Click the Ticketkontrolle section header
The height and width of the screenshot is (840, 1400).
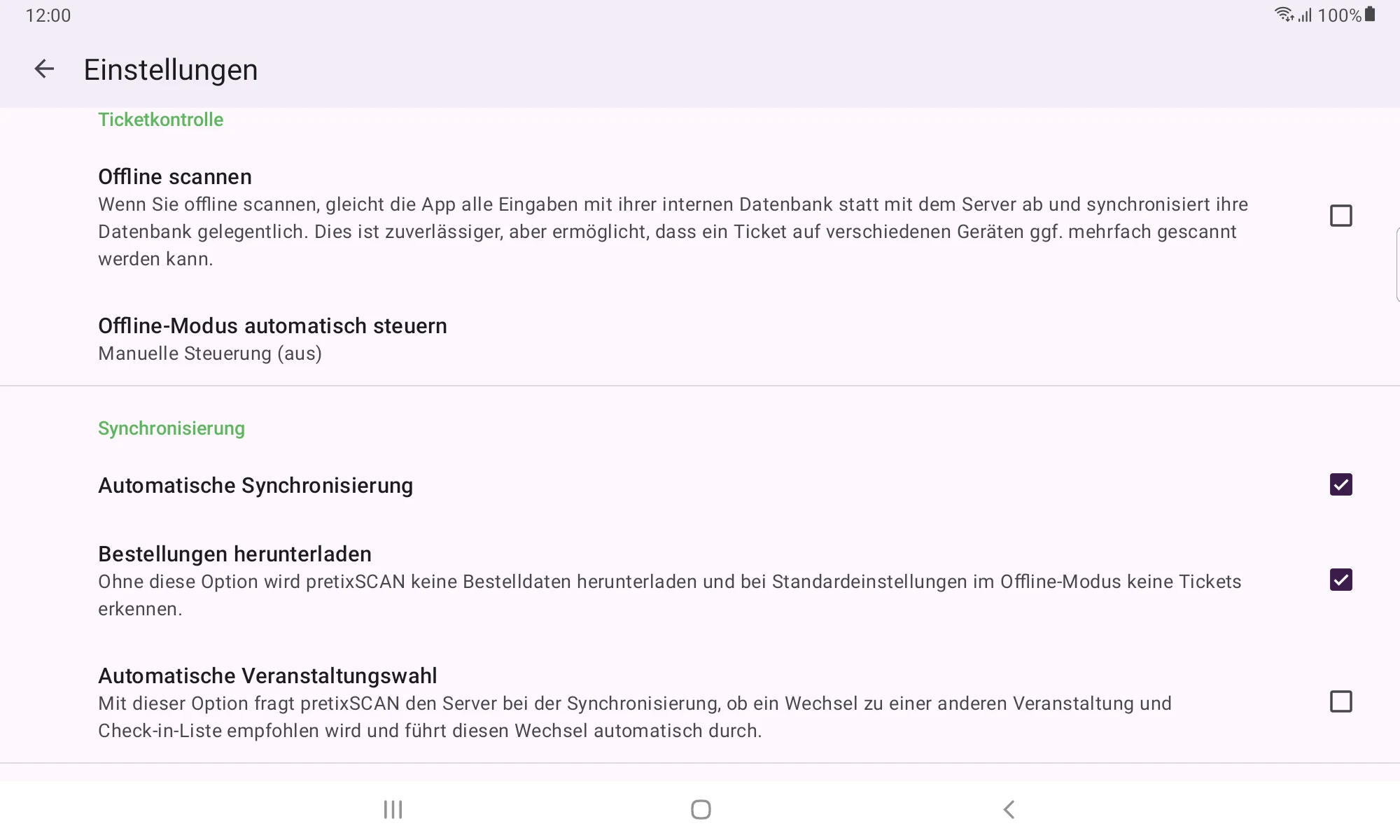tap(160, 120)
